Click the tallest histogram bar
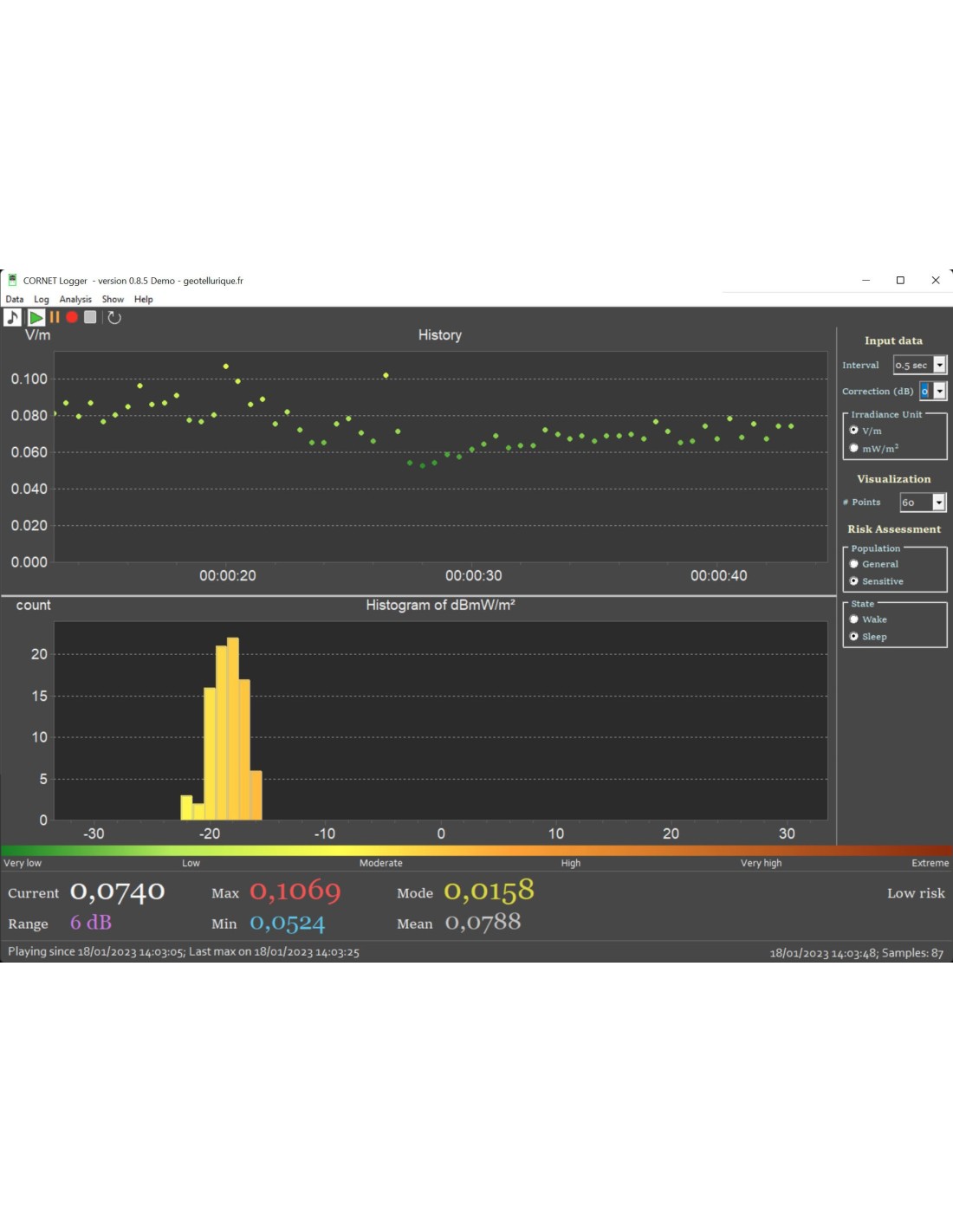Screen dimensions: 953x1232 point(233,729)
